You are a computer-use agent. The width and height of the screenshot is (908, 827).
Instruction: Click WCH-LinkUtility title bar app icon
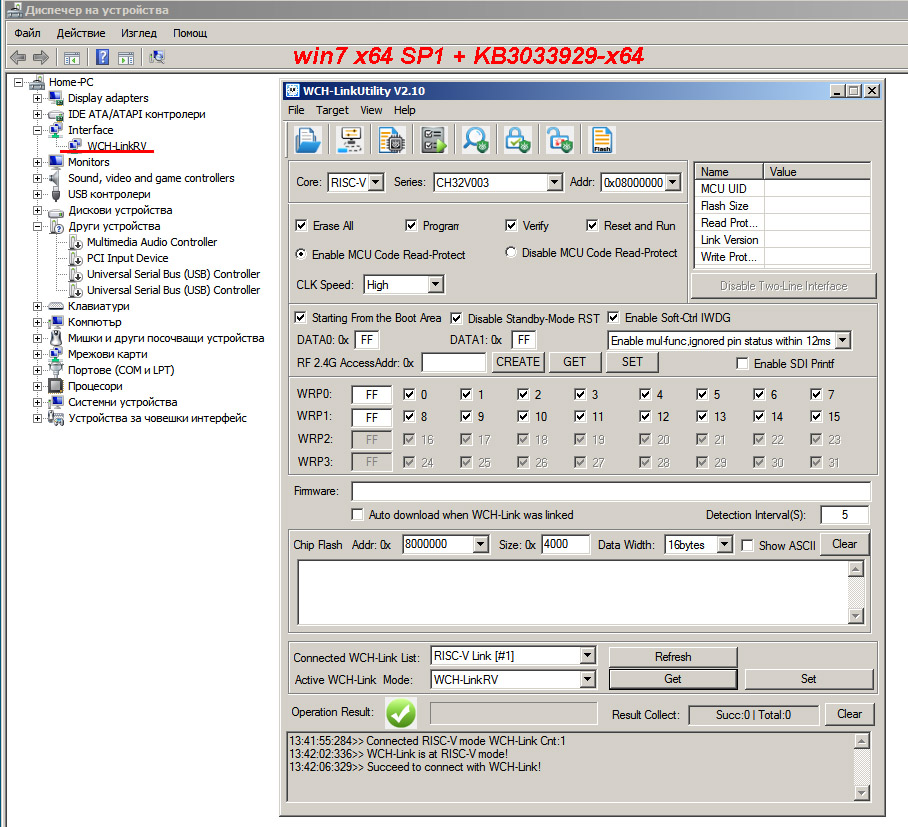click(x=293, y=90)
